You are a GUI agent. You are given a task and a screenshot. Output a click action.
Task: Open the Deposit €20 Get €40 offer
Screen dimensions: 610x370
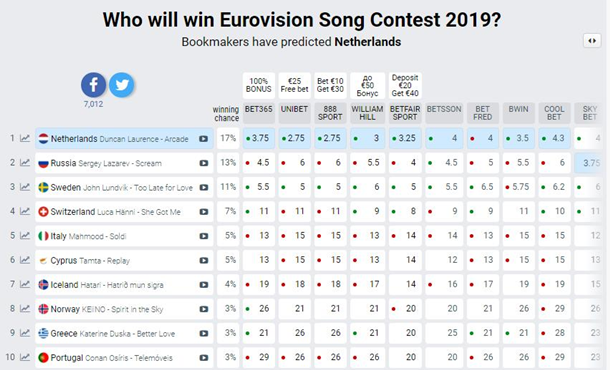tap(405, 85)
